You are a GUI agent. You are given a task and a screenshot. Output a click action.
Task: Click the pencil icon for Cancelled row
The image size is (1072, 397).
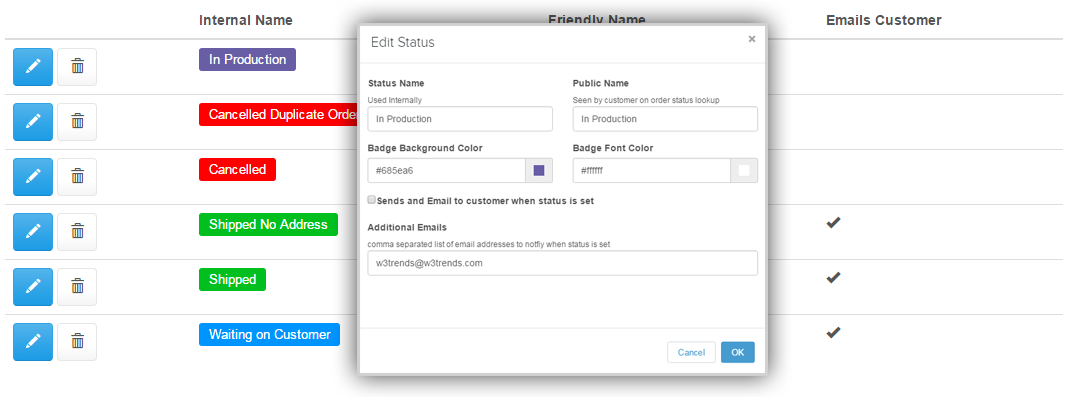(33, 177)
